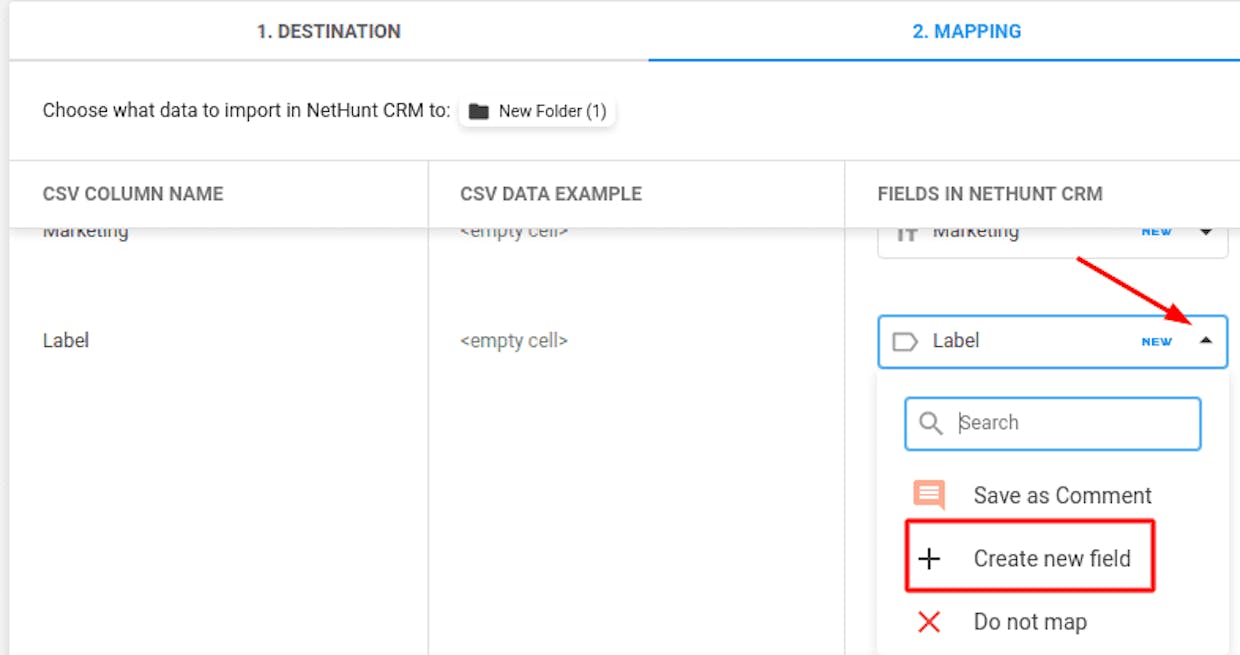Click the label tag icon in Label field

pyautogui.click(x=904, y=342)
